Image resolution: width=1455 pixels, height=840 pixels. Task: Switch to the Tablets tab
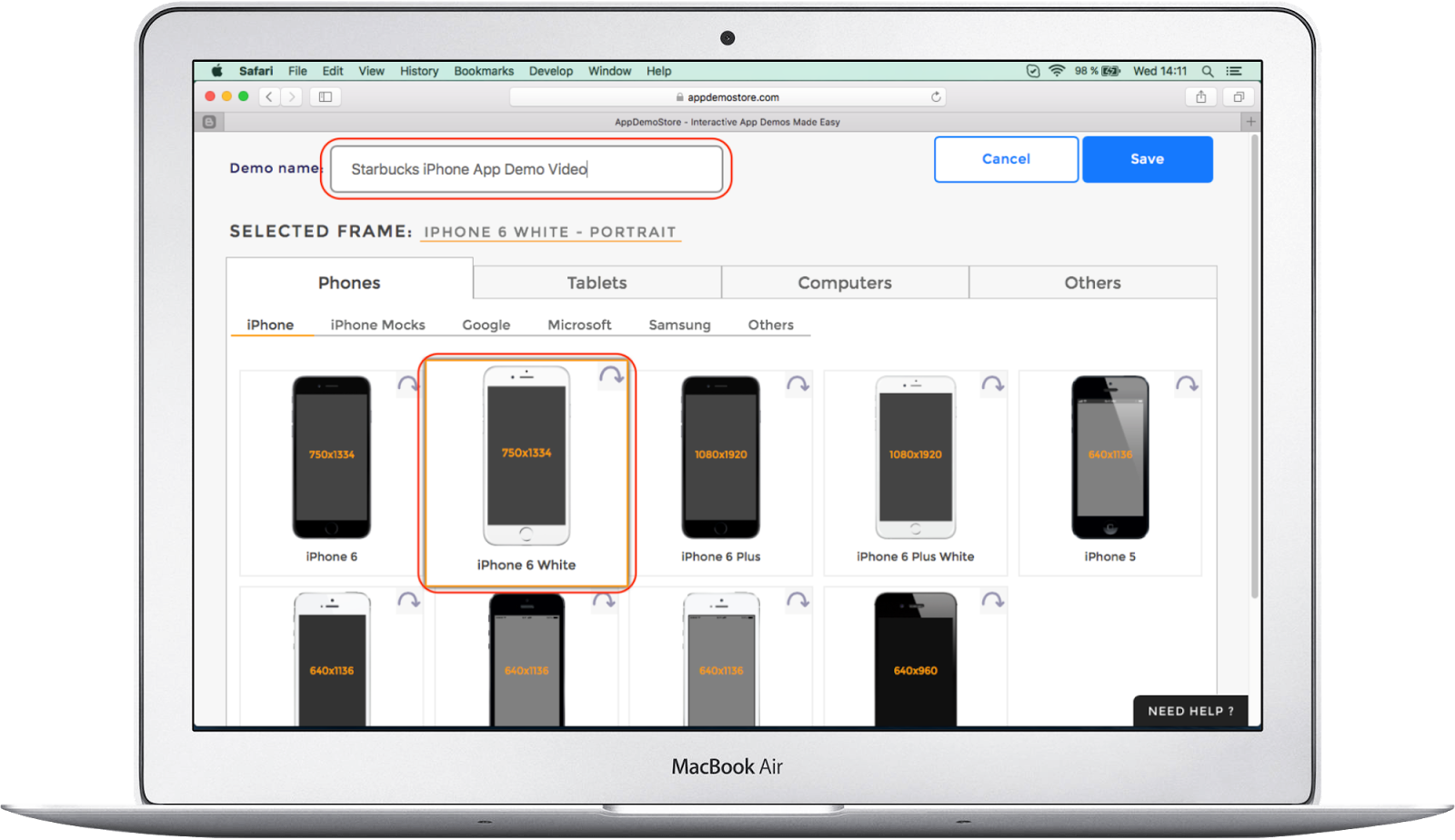tap(597, 283)
